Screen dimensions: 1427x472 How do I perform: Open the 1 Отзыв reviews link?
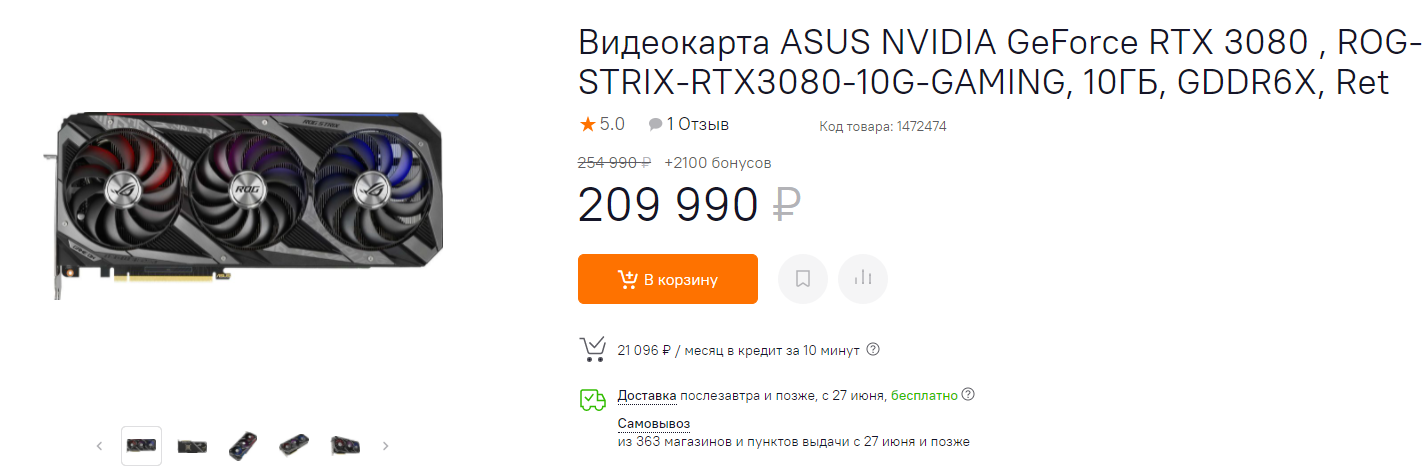(x=697, y=125)
